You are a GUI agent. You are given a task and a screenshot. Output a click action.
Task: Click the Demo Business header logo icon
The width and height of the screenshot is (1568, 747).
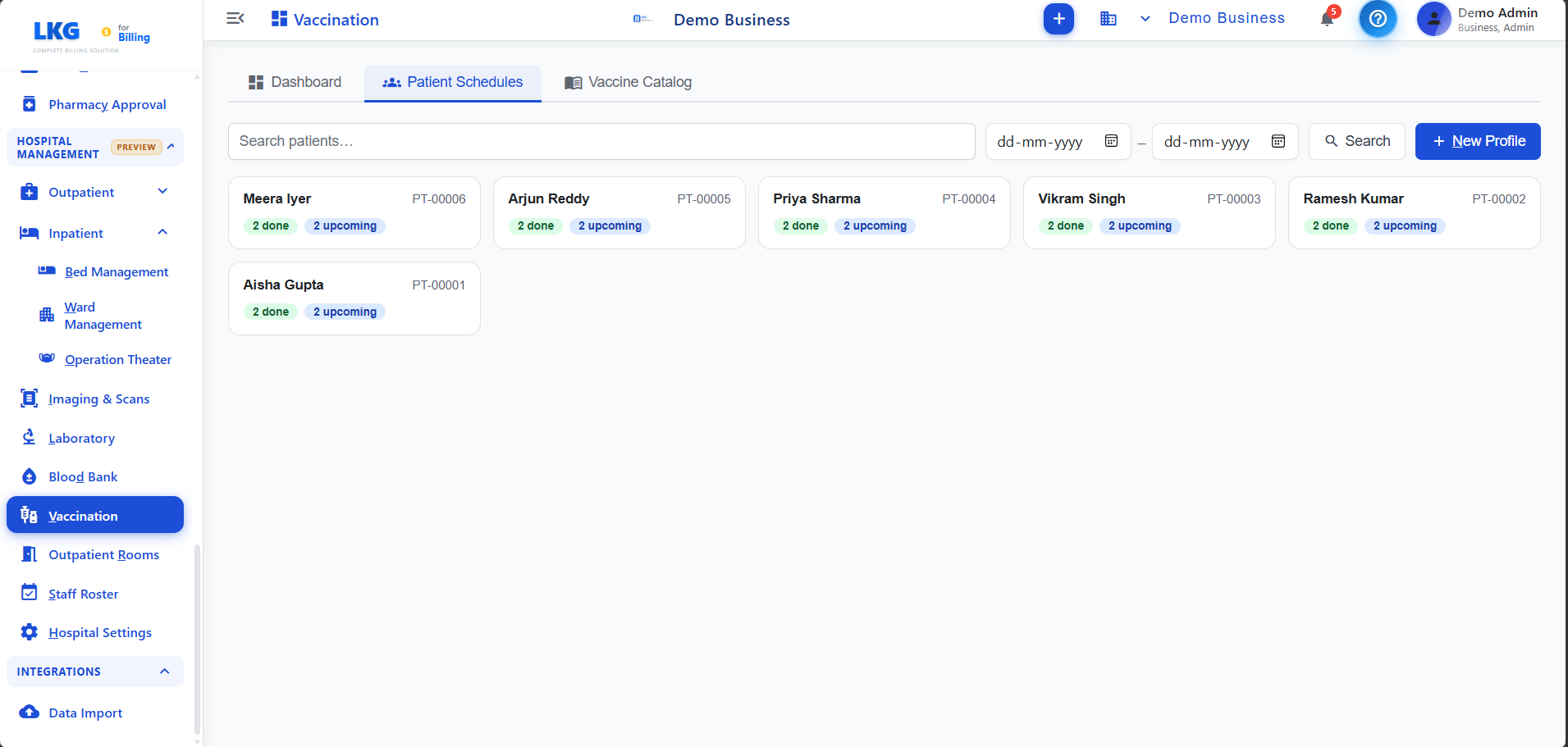642,19
